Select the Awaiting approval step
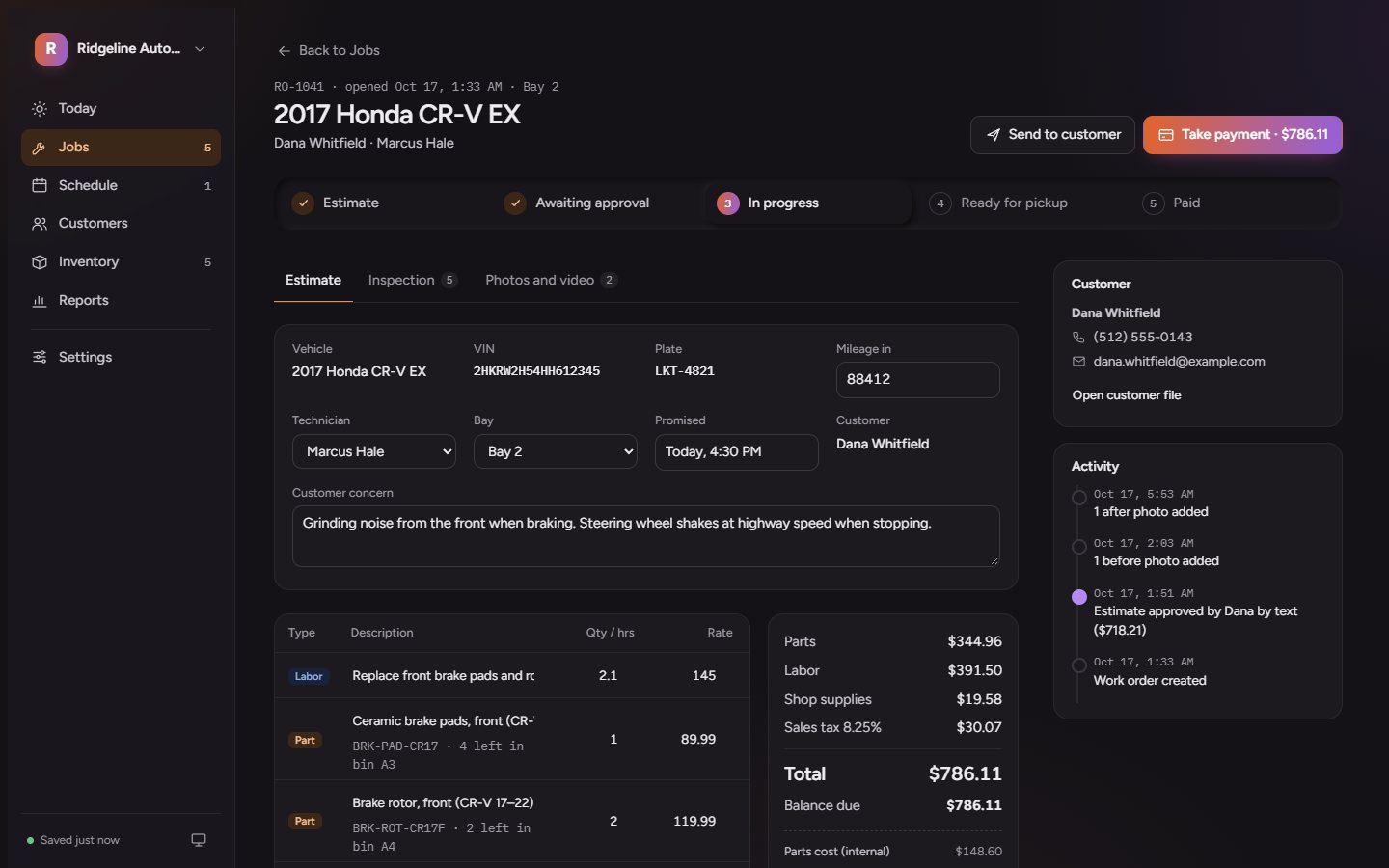The image size is (1389, 868). pyautogui.click(x=593, y=203)
